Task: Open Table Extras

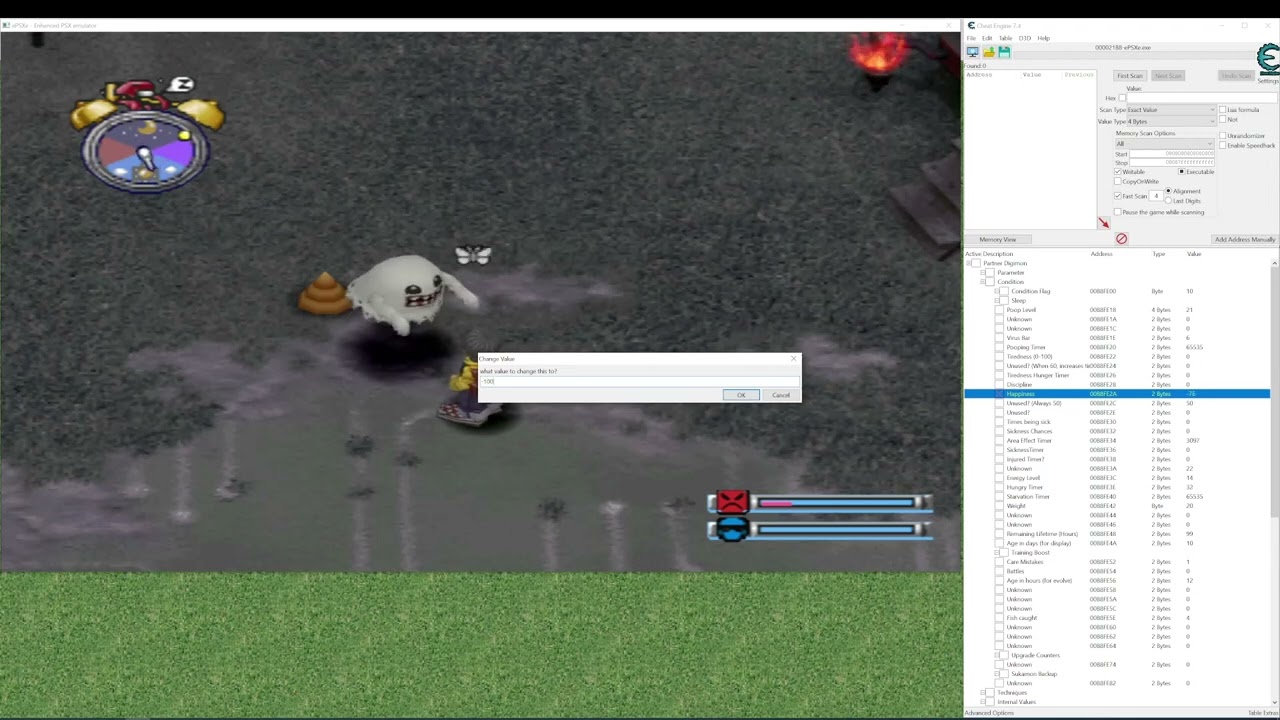Action: tap(1262, 713)
